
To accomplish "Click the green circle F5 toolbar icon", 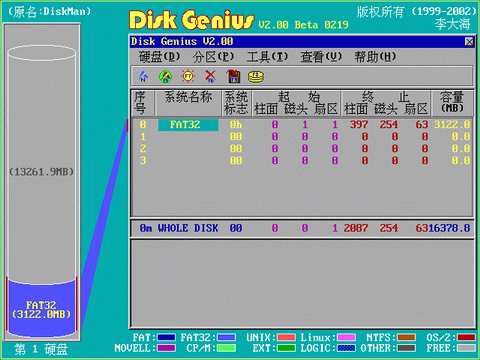I will point(165,77).
